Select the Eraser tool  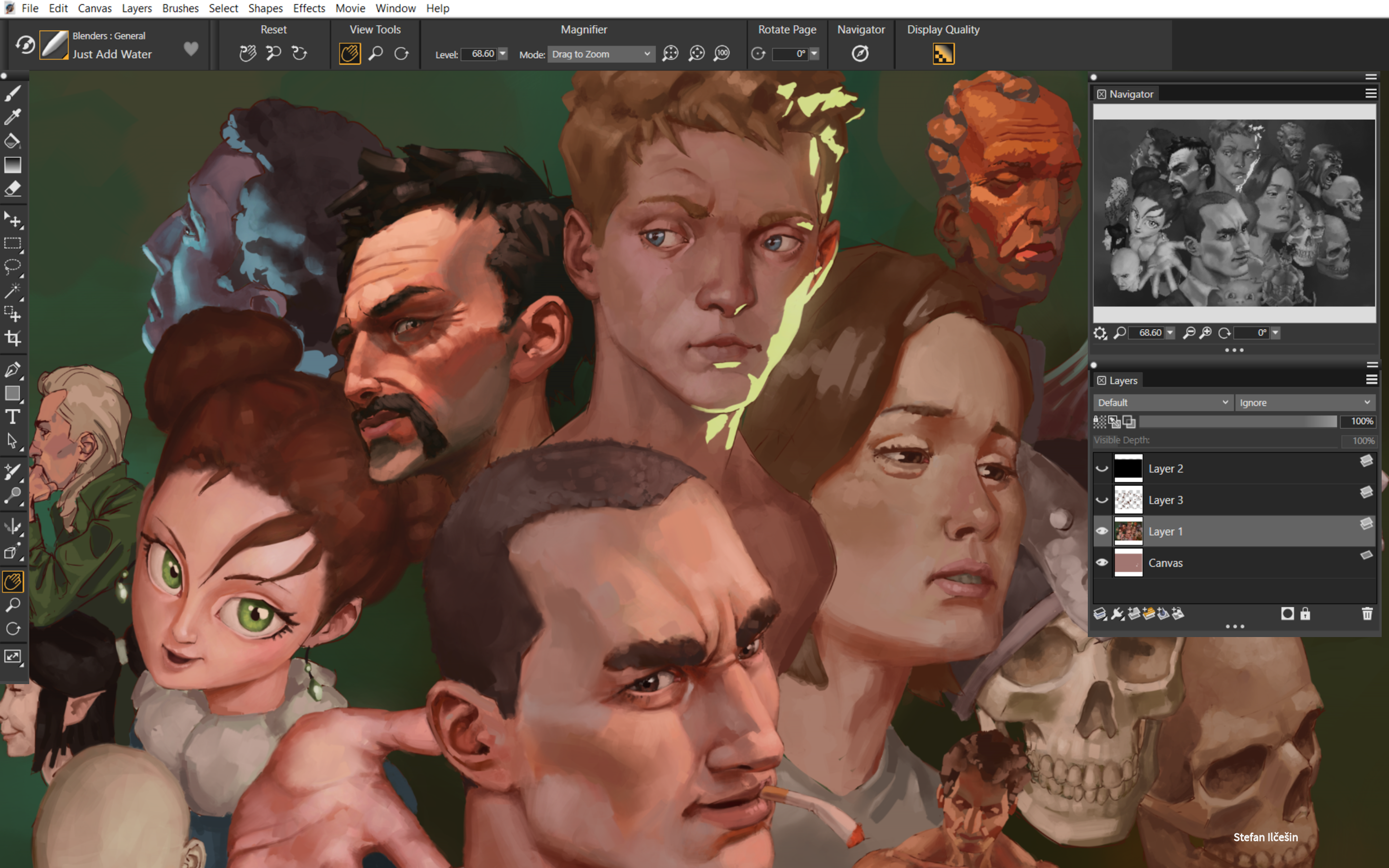pyautogui.click(x=13, y=190)
